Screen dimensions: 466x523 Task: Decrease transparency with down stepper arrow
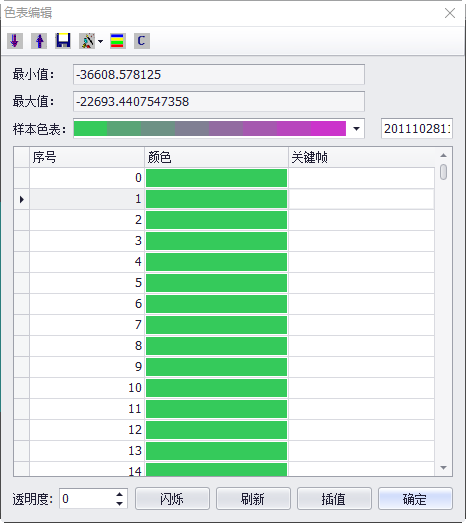click(x=119, y=503)
